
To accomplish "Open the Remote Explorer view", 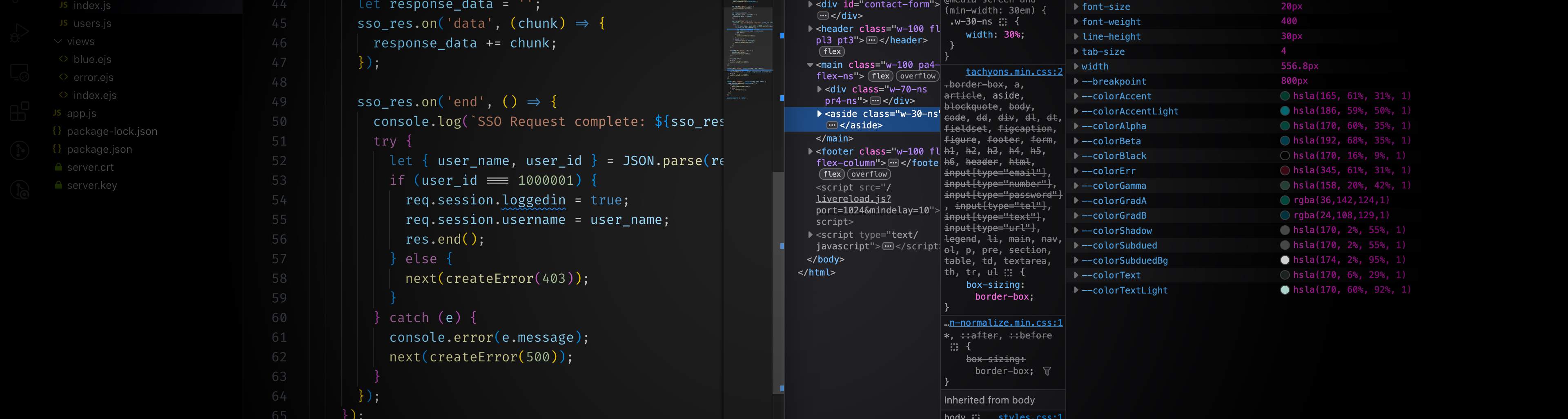I will (20, 72).
